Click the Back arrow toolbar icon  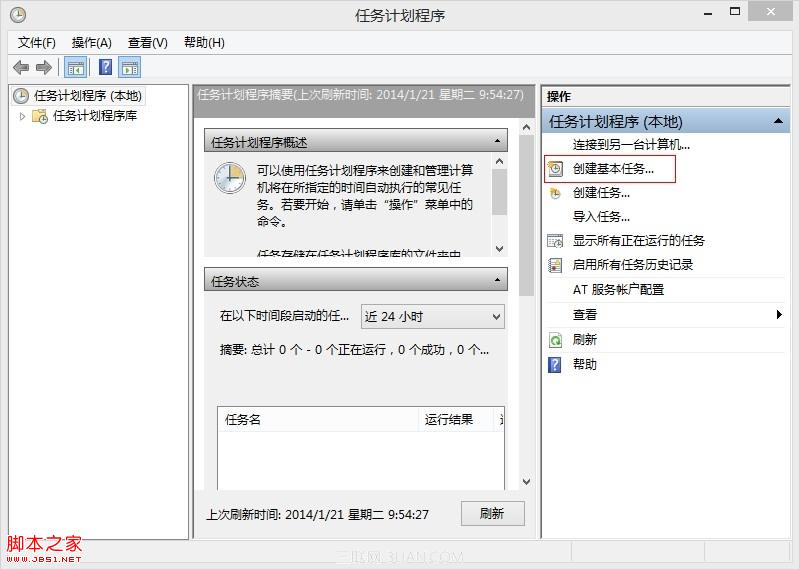pyautogui.click(x=21, y=67)
